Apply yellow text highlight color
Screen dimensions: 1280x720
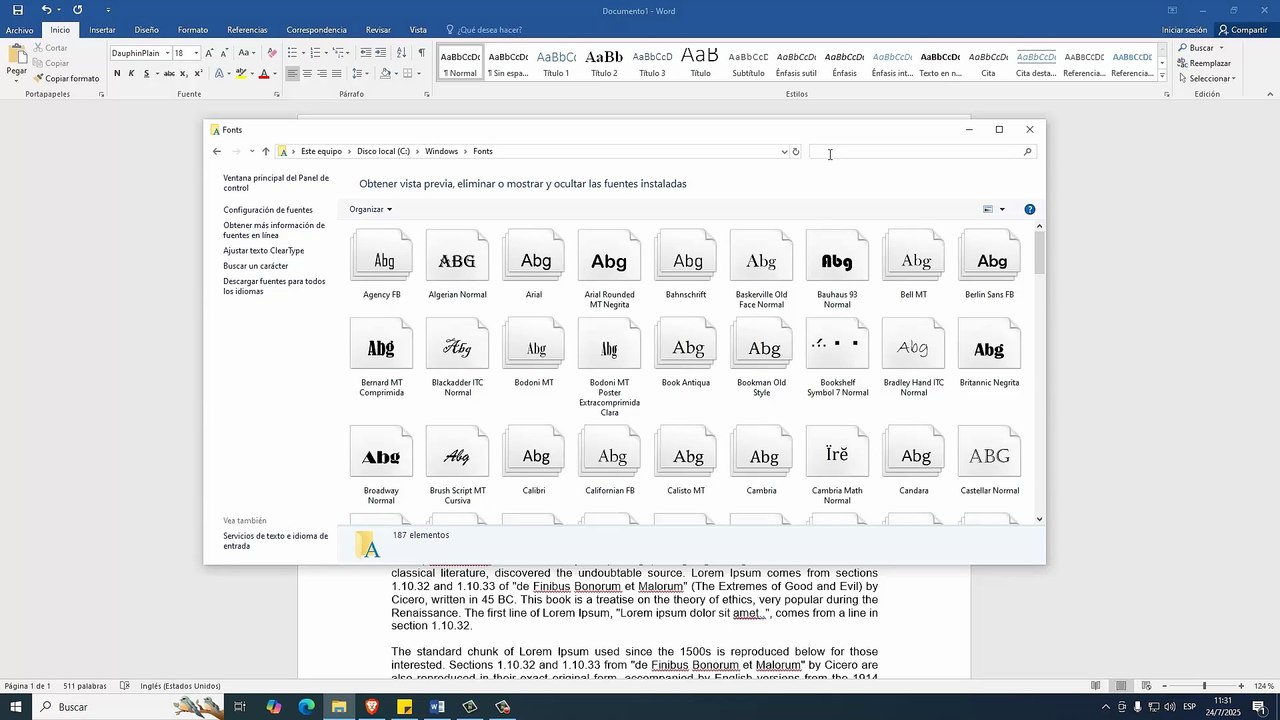[240, 73]
